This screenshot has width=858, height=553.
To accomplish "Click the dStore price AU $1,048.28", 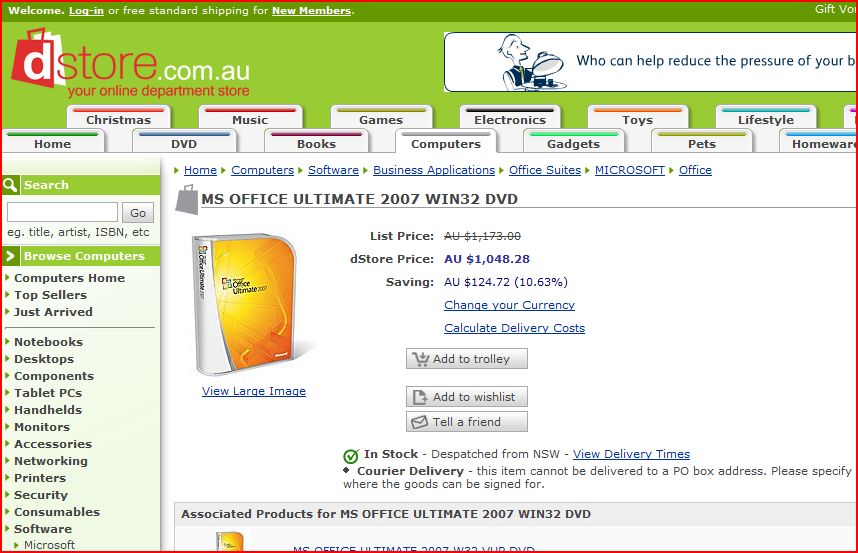I will [487, 259].
